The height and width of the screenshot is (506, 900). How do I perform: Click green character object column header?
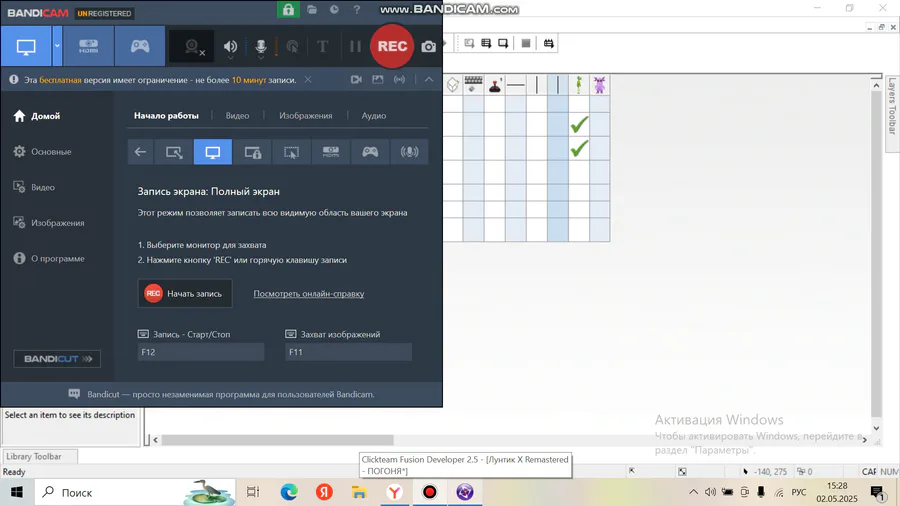coord(579,85)
